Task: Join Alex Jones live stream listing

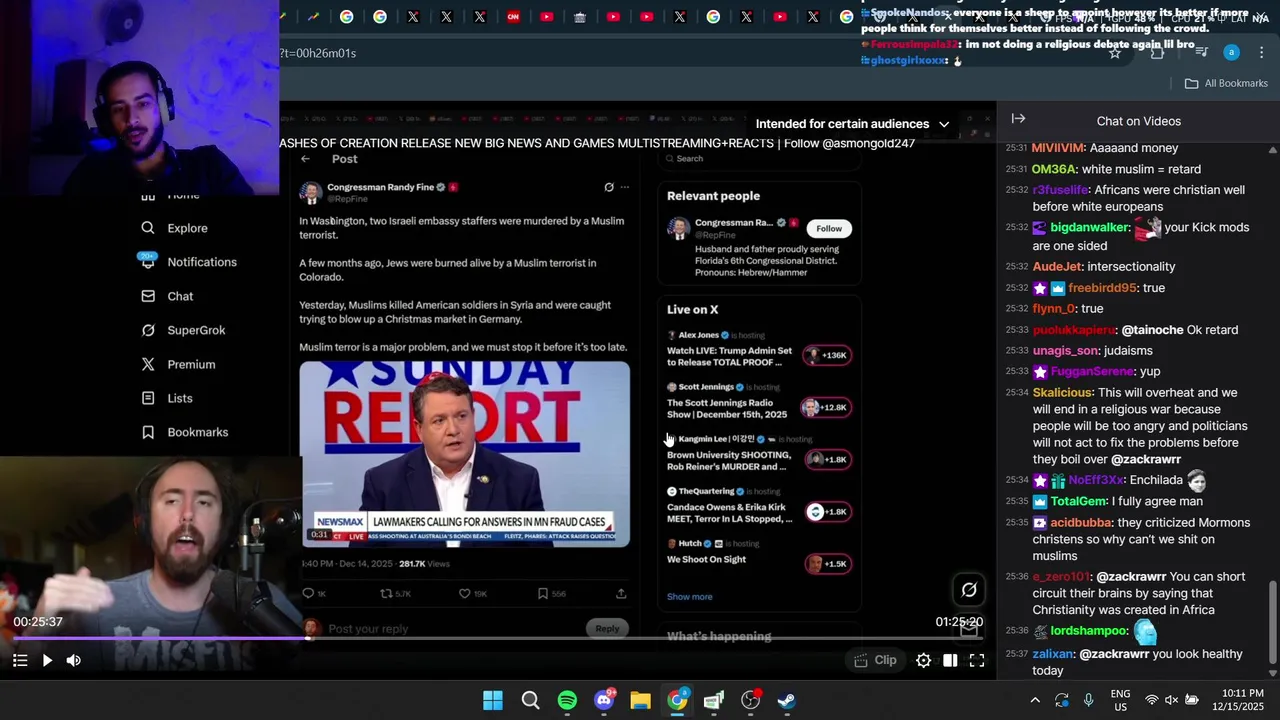Action: (759, 350)
